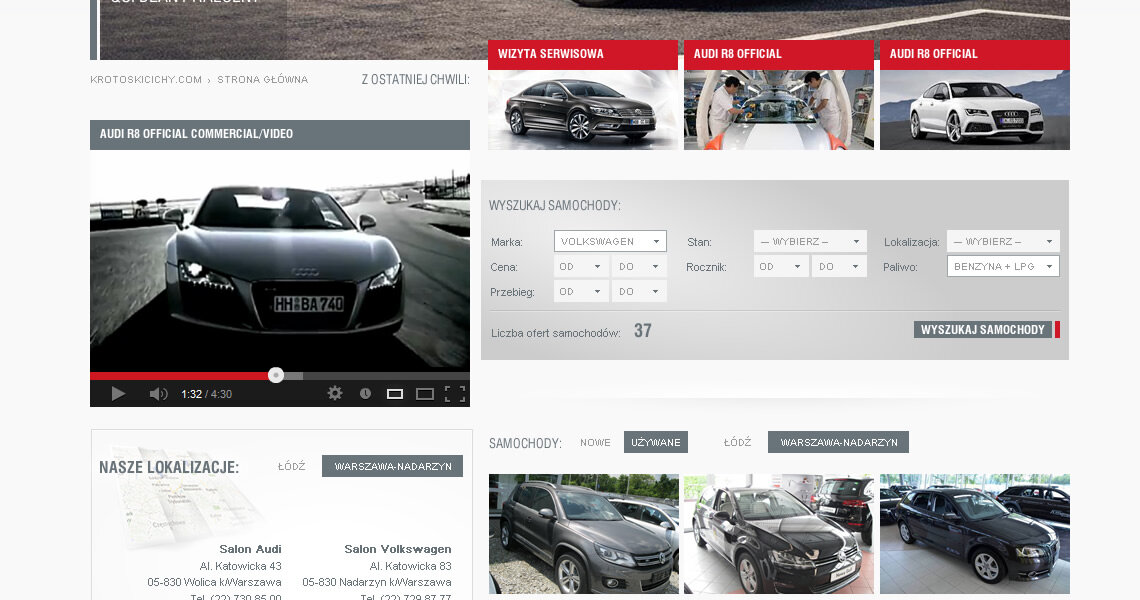This screenshot has width=1140, height=600.
Task: Click the video progress bar scrubber handle
Action: tap(276, 375)
